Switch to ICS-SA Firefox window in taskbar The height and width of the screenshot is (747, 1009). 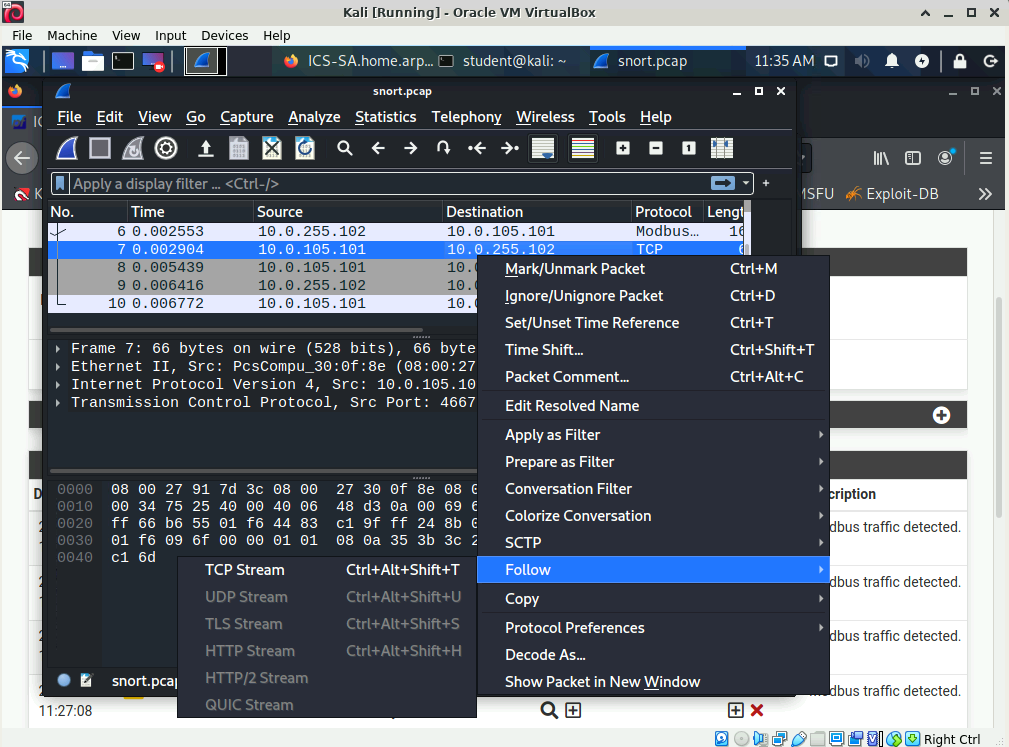coord(359,61)
